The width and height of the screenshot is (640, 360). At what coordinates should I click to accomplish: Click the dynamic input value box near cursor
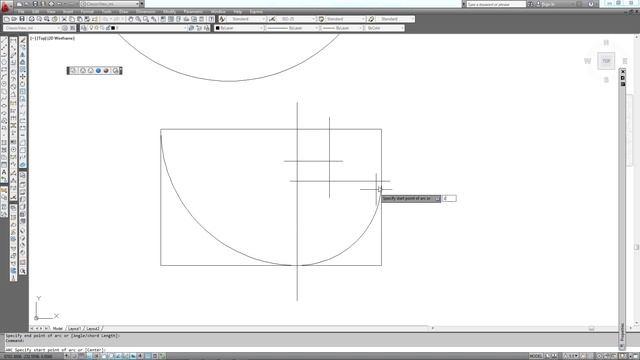449,198
